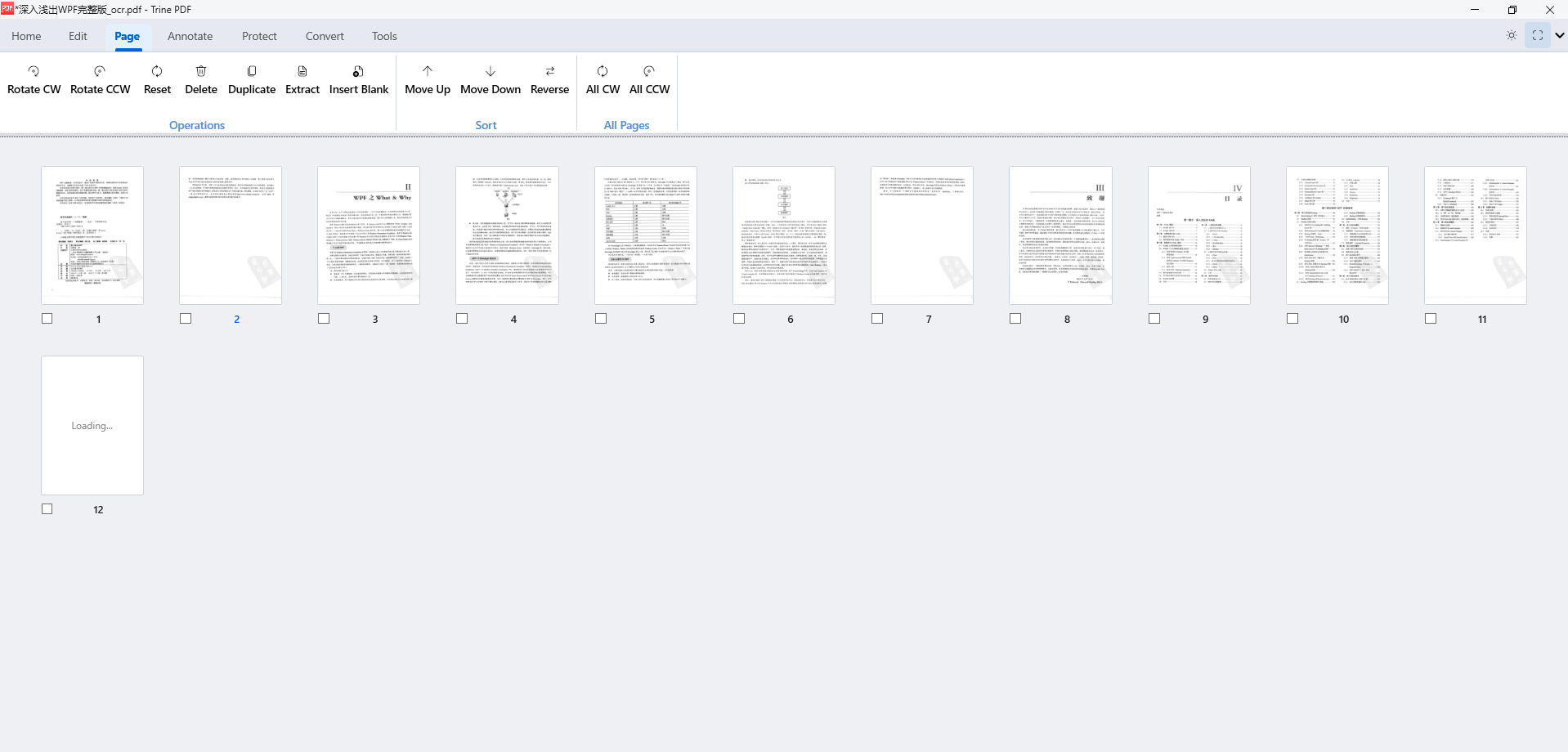Click the Move Up arrow icon
This screenshot has width=1568, height=752.
[428, 71]
